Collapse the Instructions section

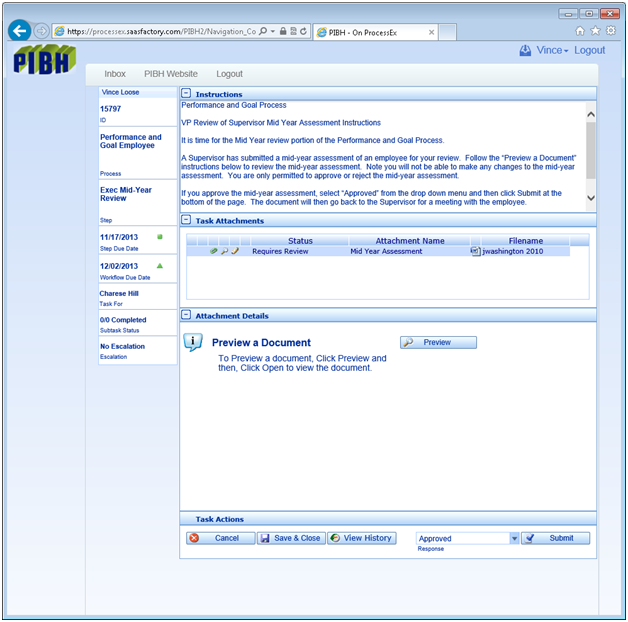tap(186, 94)
